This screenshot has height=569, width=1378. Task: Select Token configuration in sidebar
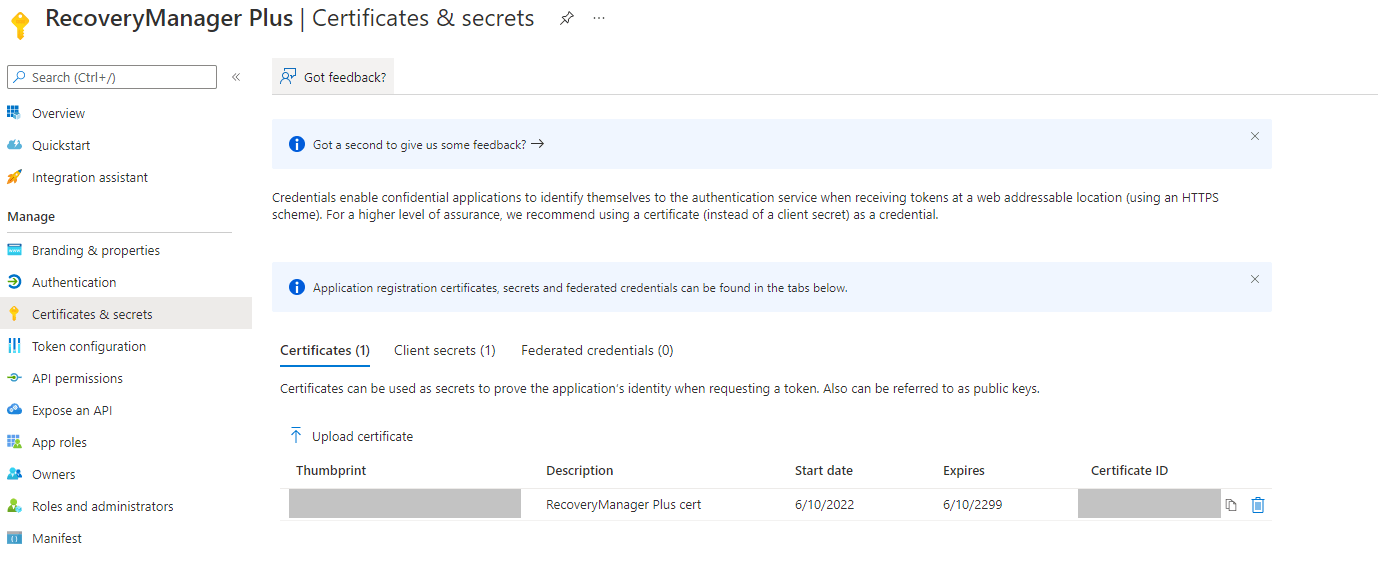tap(89, 346)
